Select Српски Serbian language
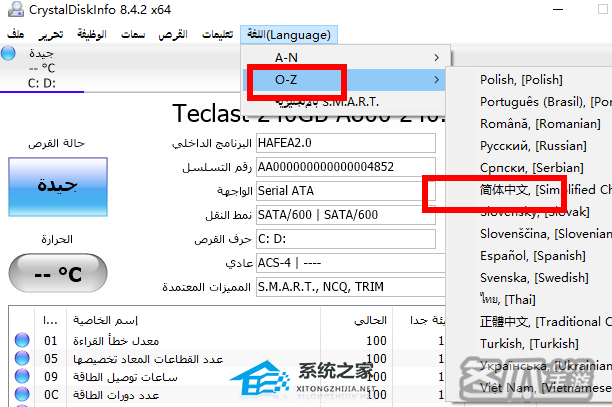The height and width of the screenshot is (407, 612). point(532,168)
